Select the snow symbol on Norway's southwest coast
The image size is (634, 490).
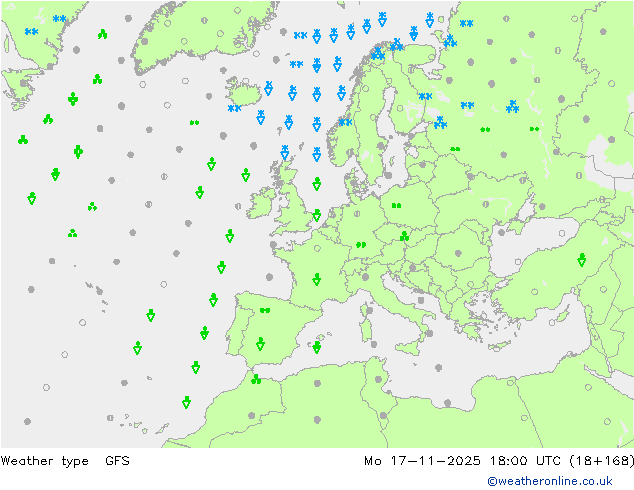pyautogui.click(x=345, y=122)
